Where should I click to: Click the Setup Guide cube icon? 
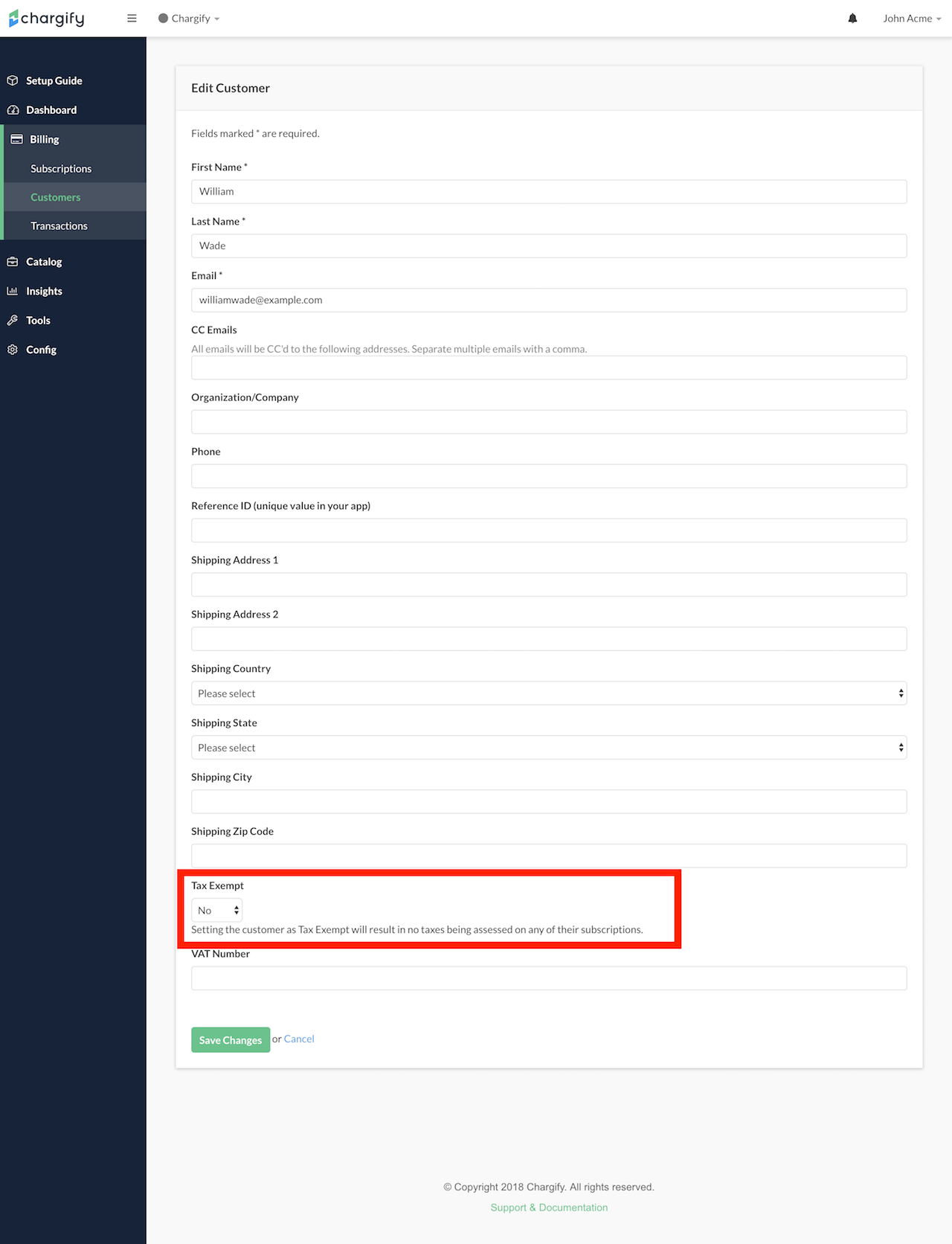tap(13, 80)
